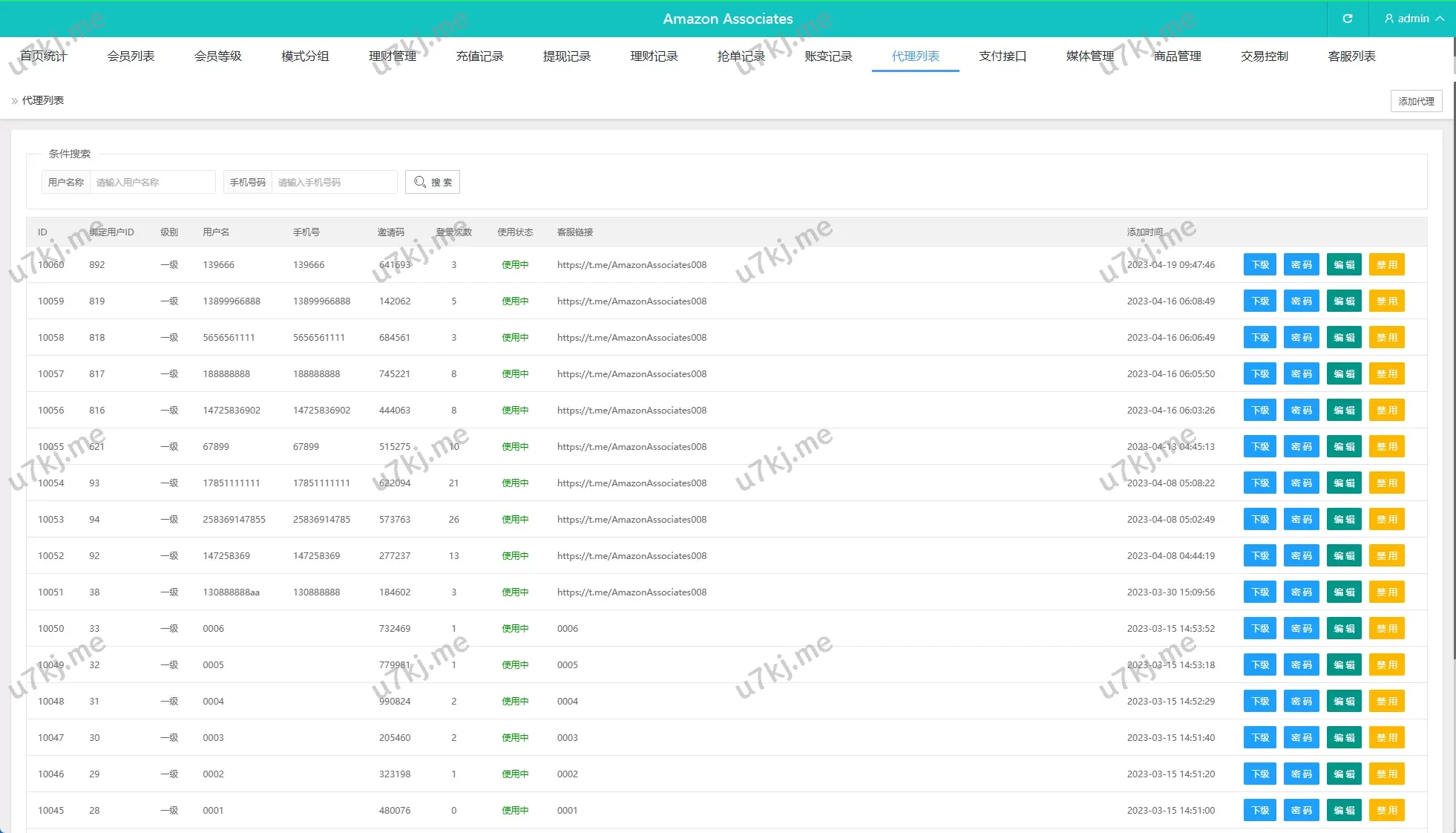This screenshot has height=833, width=1456.
Task: Go to the 客服列表 tab
Action: pos(1351,56)
